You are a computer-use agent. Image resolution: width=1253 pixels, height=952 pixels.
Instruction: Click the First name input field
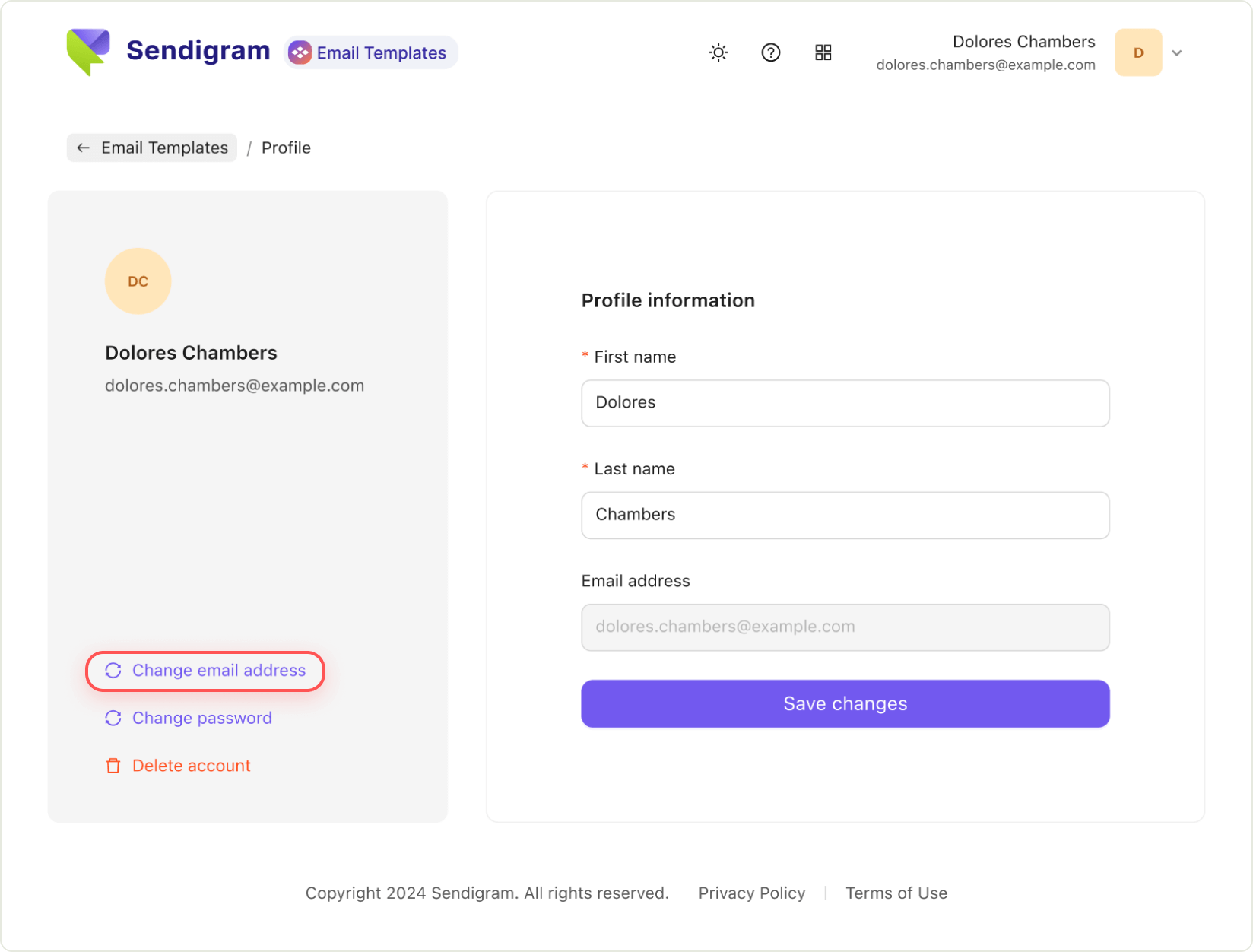[x=845, y=403]
